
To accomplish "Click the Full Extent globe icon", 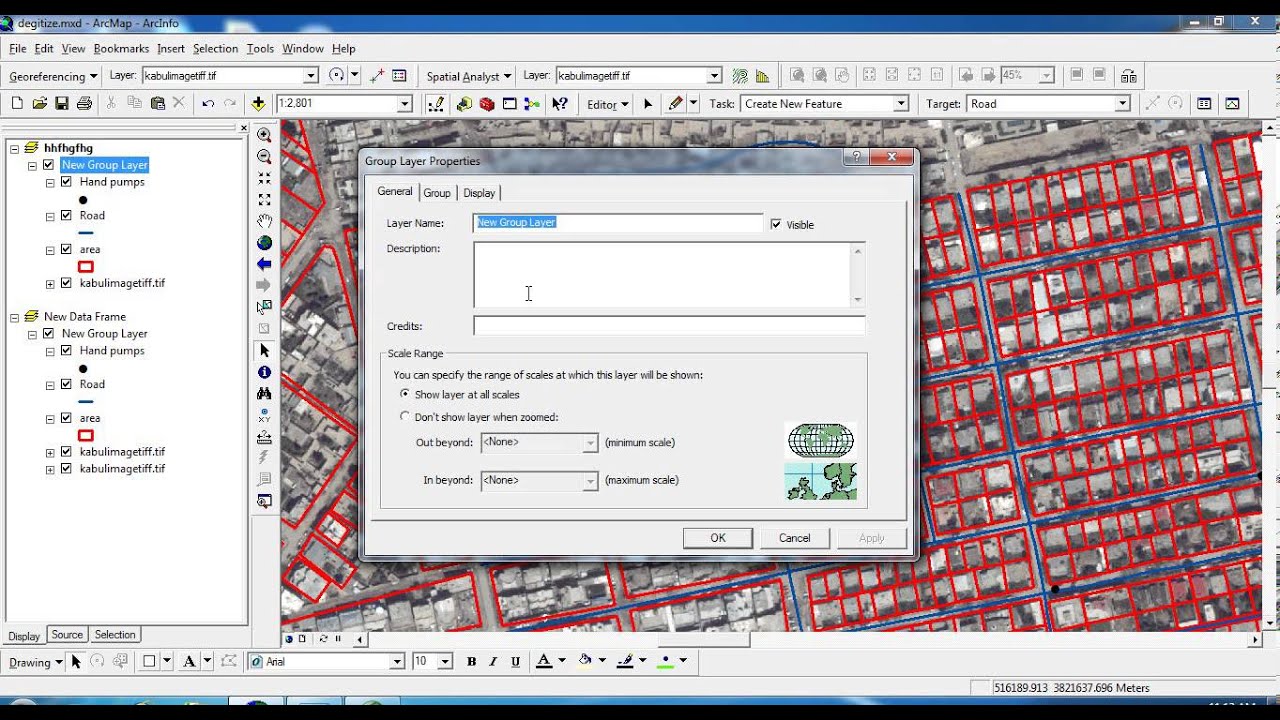I will (x=264, y=243).
